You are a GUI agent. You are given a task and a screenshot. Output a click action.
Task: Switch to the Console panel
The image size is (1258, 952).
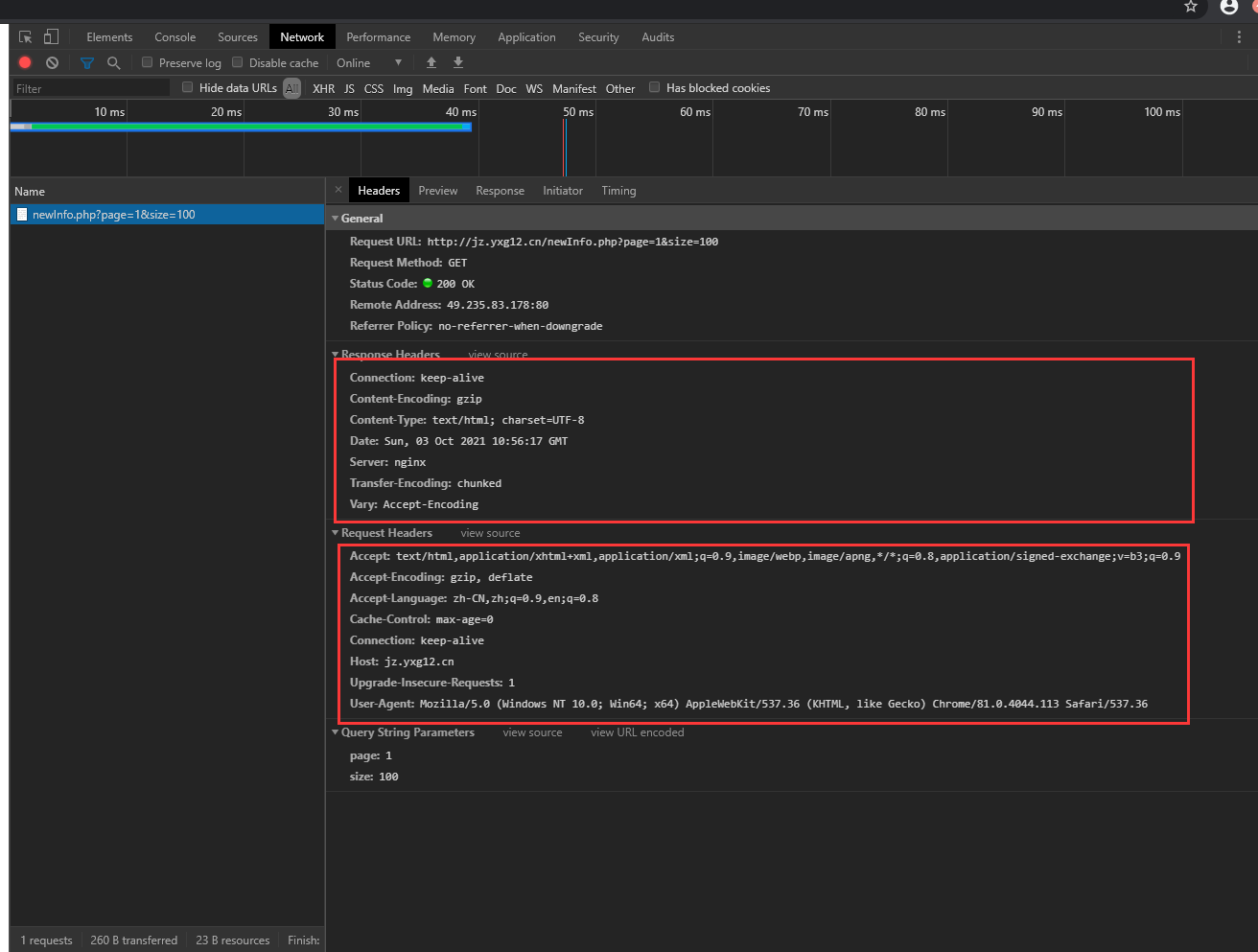(x=175, y=37)
